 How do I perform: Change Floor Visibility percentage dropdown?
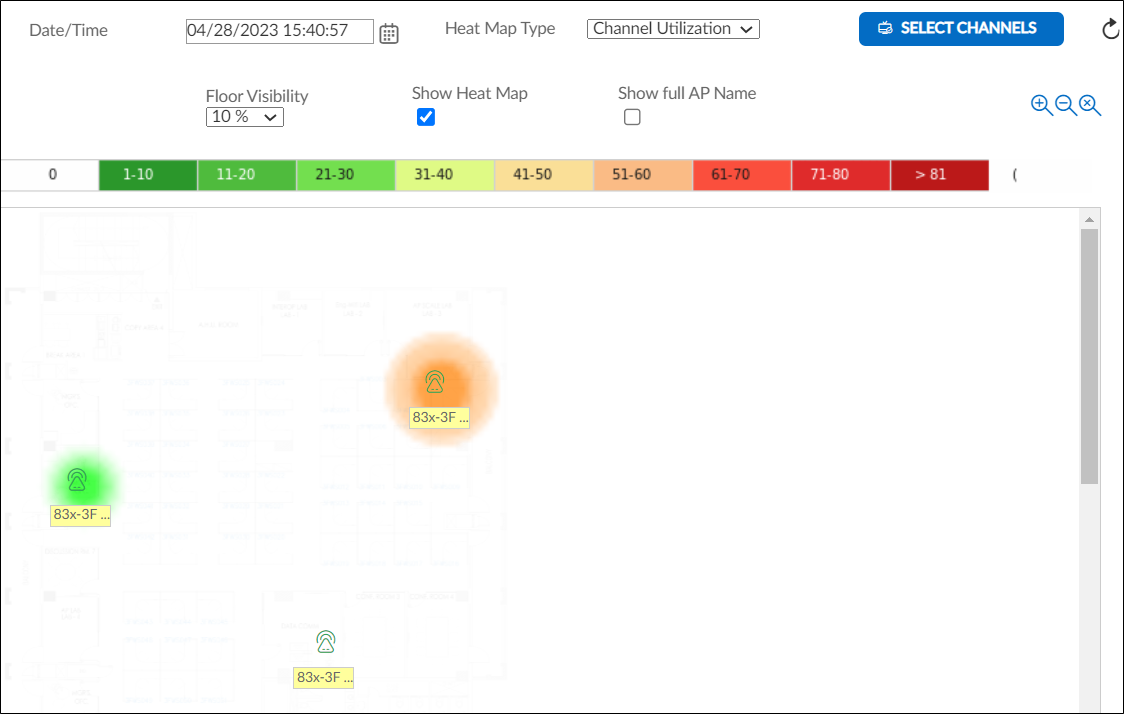pyautogui.click(x=244, y=116)
